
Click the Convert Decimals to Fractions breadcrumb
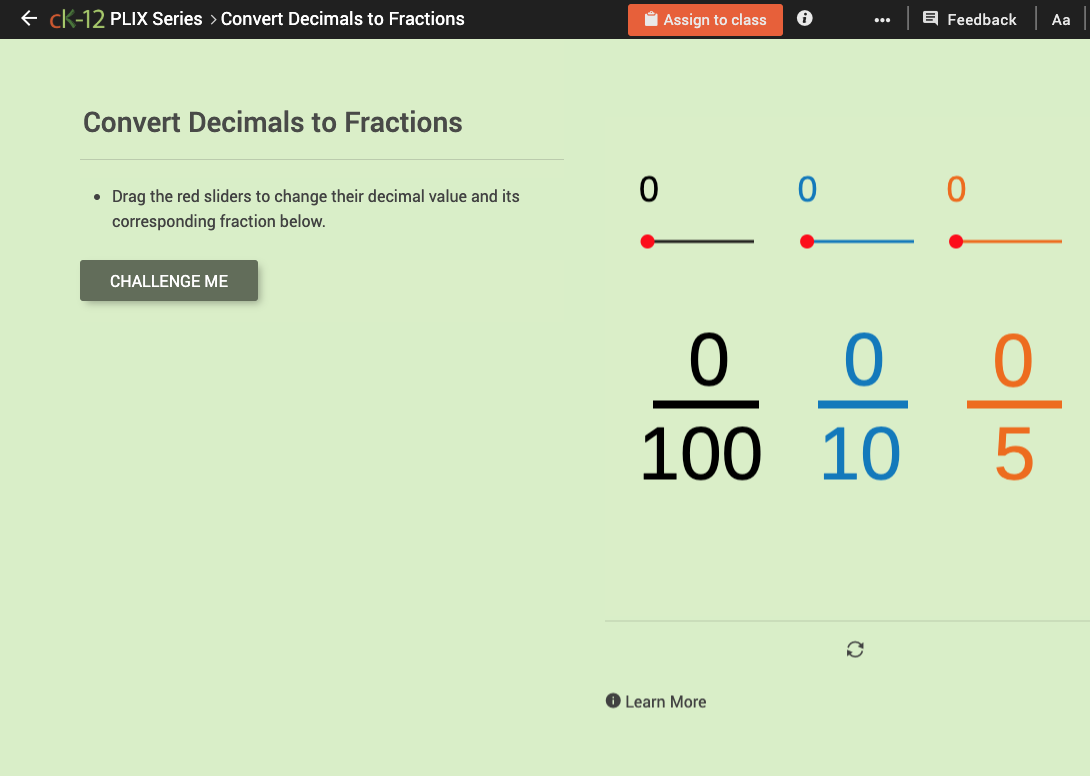(x=342, y=18)
